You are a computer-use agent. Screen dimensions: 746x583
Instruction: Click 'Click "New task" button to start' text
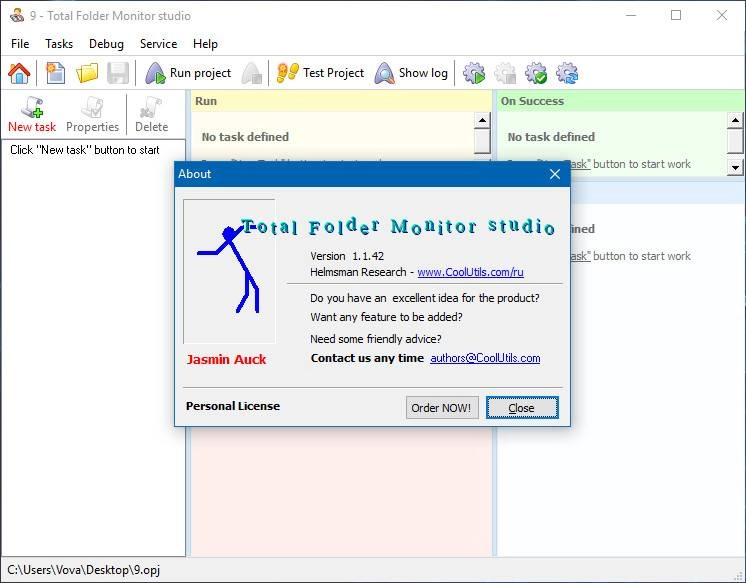click(85, 150)
